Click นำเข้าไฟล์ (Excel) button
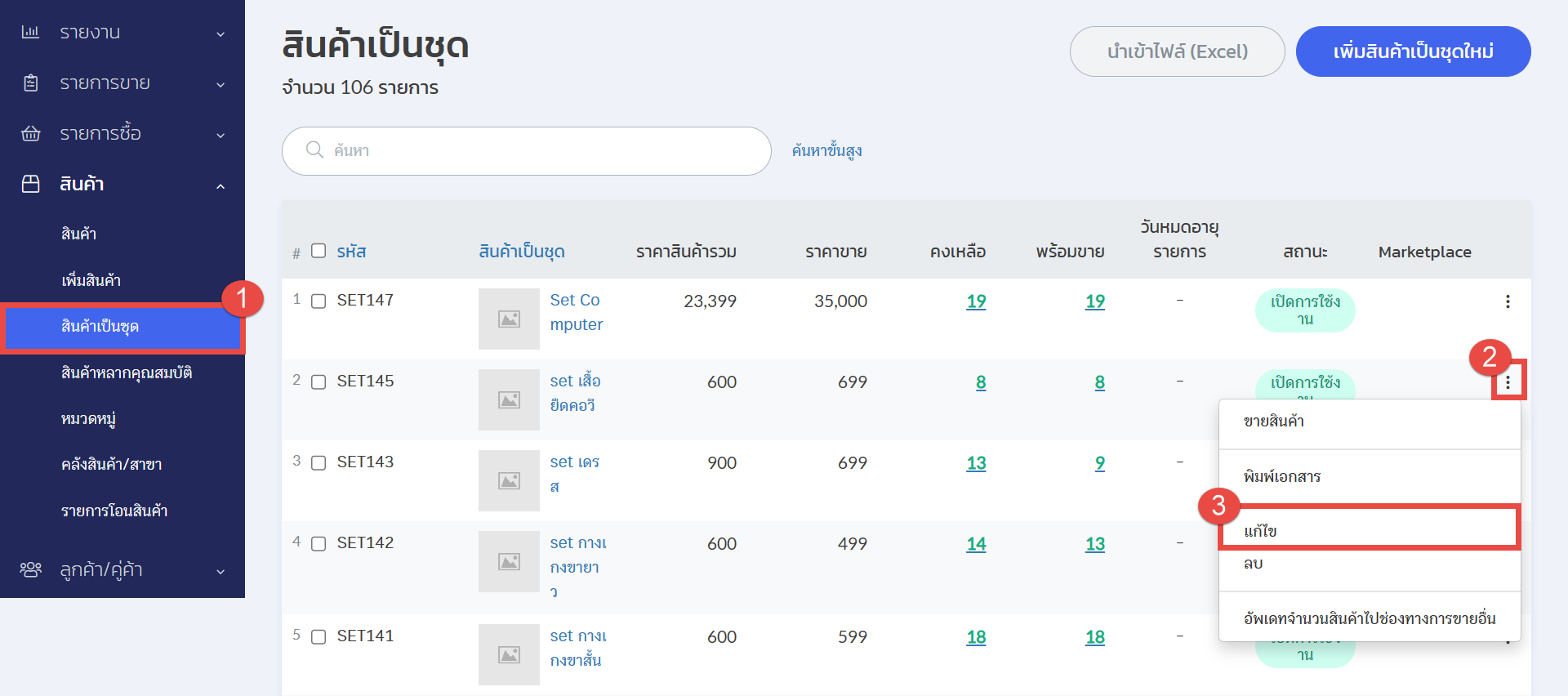 (1177, 51)
